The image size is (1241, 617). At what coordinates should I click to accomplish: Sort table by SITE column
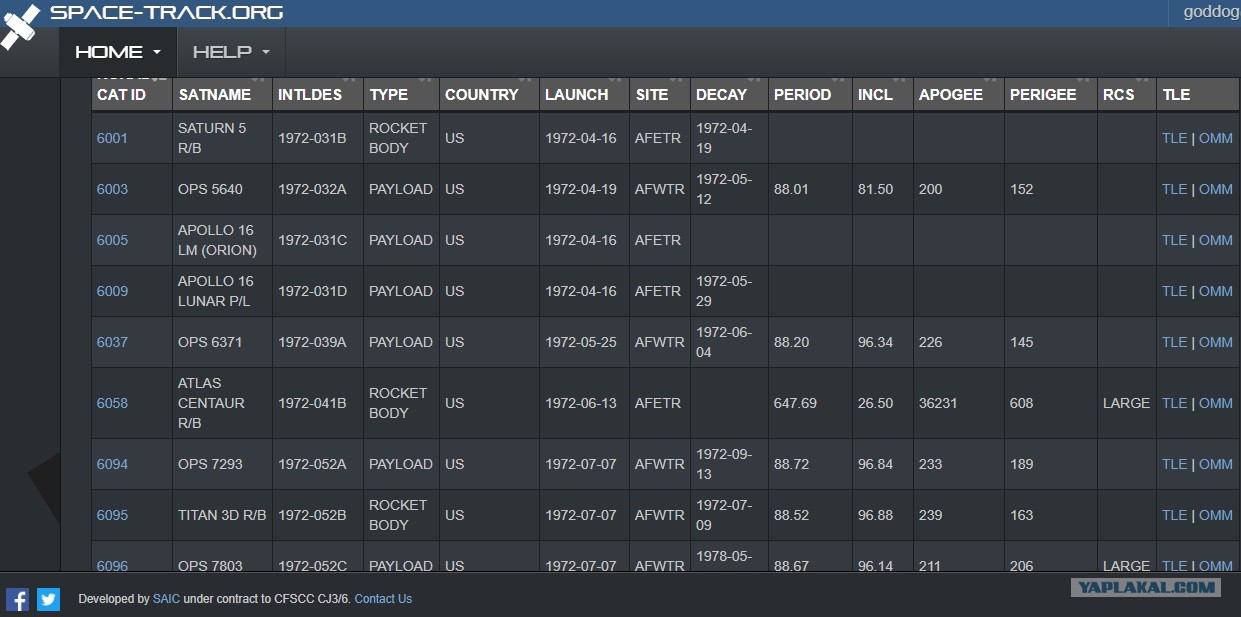click(659, 94)
